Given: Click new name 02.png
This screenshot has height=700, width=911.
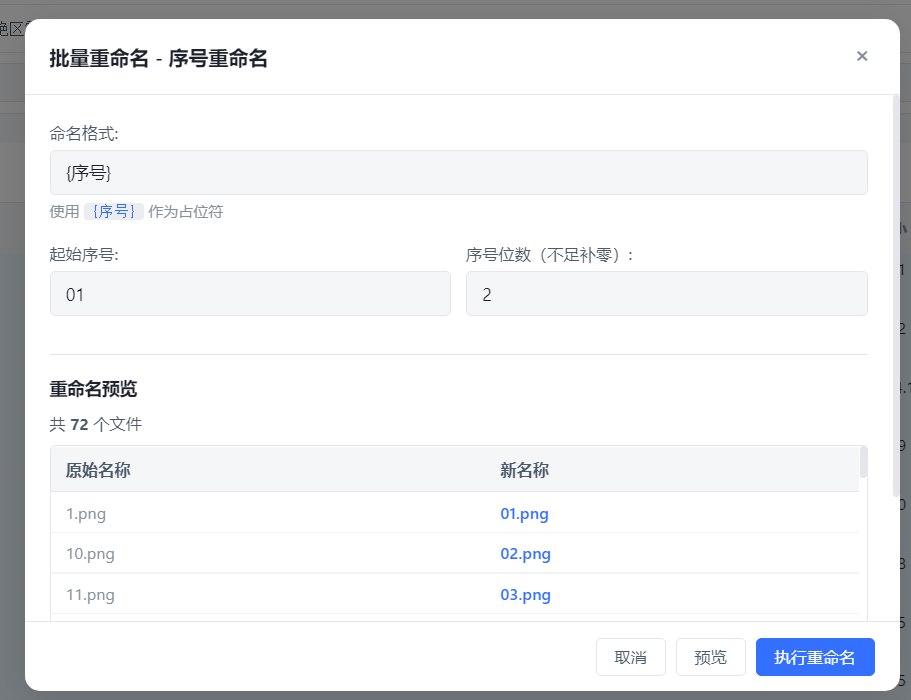Looking at the screenshot, I should tap(525, 554).
